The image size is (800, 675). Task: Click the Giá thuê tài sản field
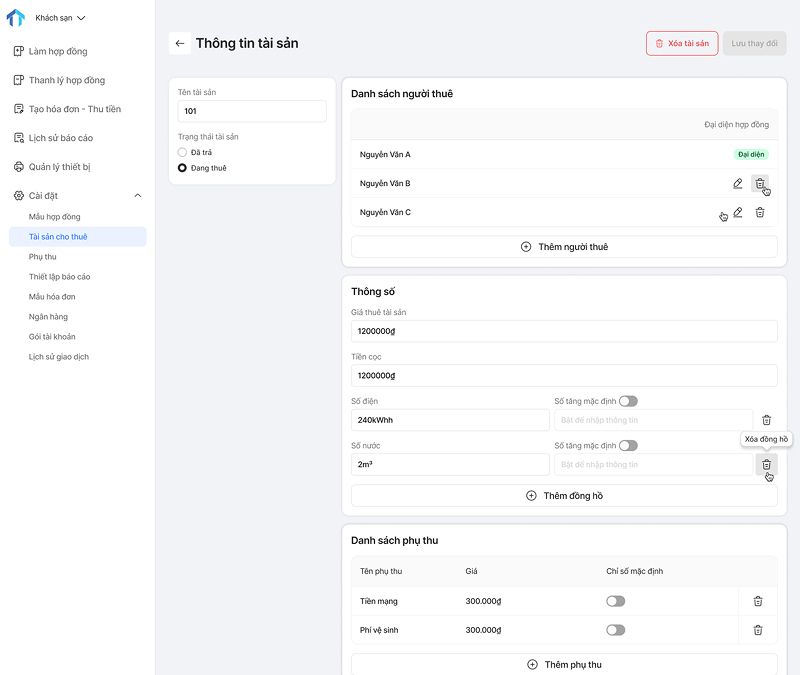pos(564,331)
